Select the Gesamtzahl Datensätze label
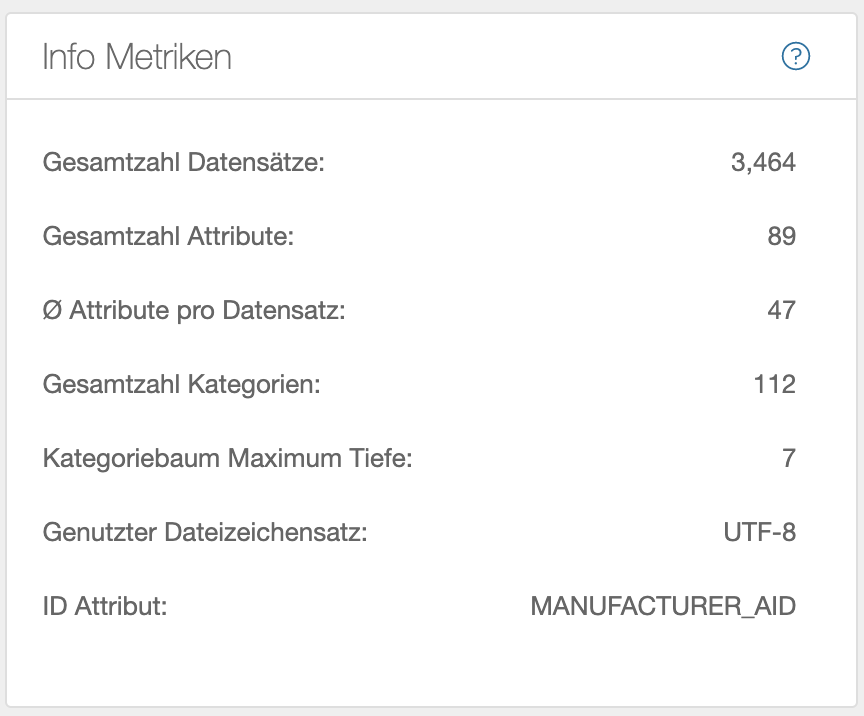The image size is (864, 716). point(184,162)
